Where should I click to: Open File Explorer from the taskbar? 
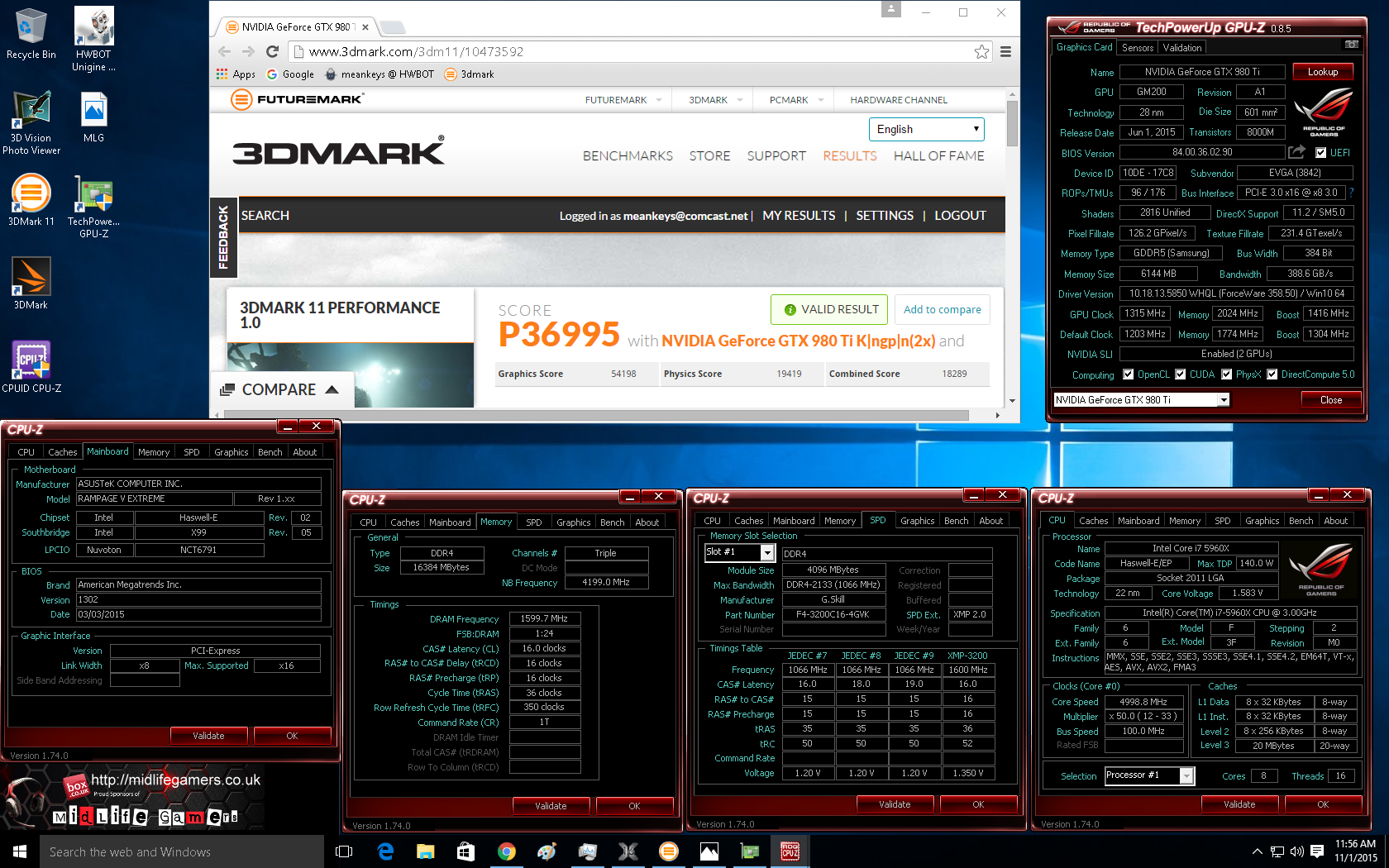tap(426, 851)
